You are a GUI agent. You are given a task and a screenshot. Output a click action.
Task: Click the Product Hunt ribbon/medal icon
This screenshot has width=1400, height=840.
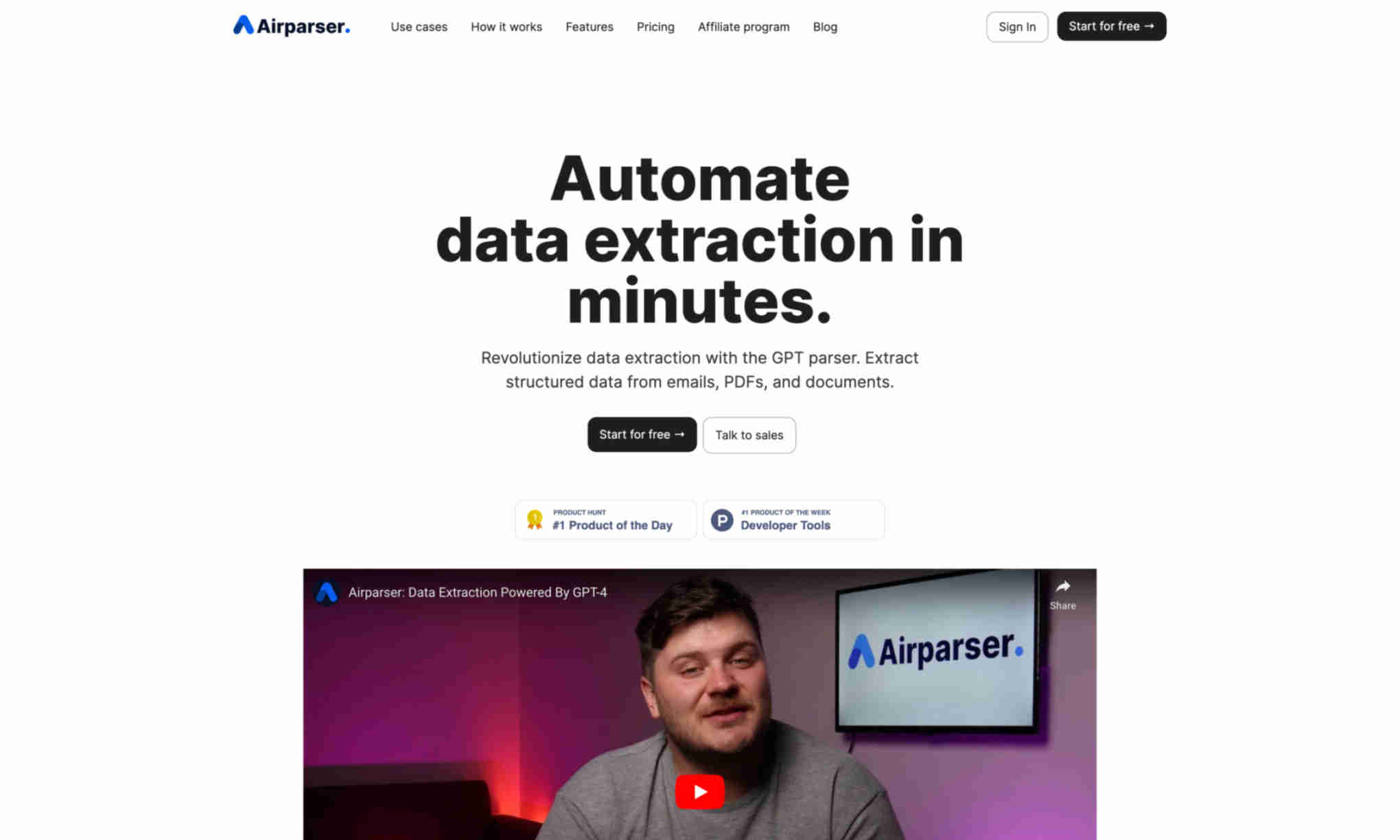click(x=535, y=518)
